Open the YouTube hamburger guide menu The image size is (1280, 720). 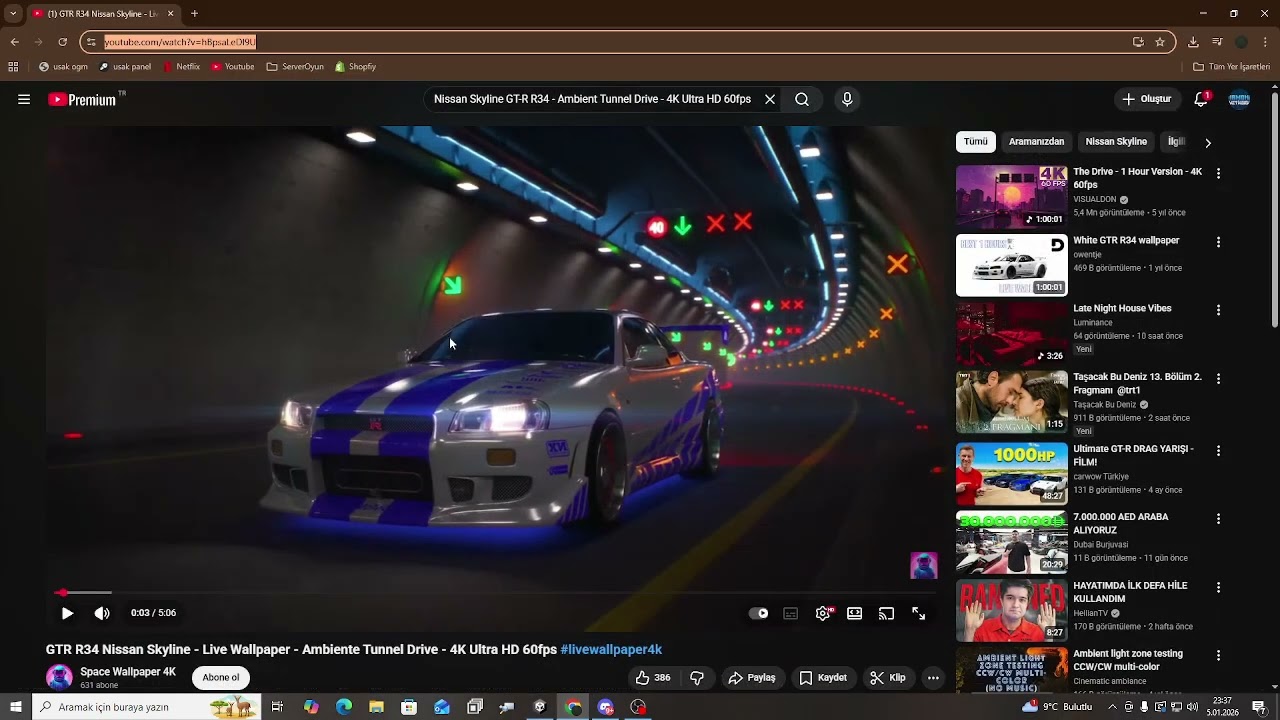pyautogui.click(x=24, y=99)
